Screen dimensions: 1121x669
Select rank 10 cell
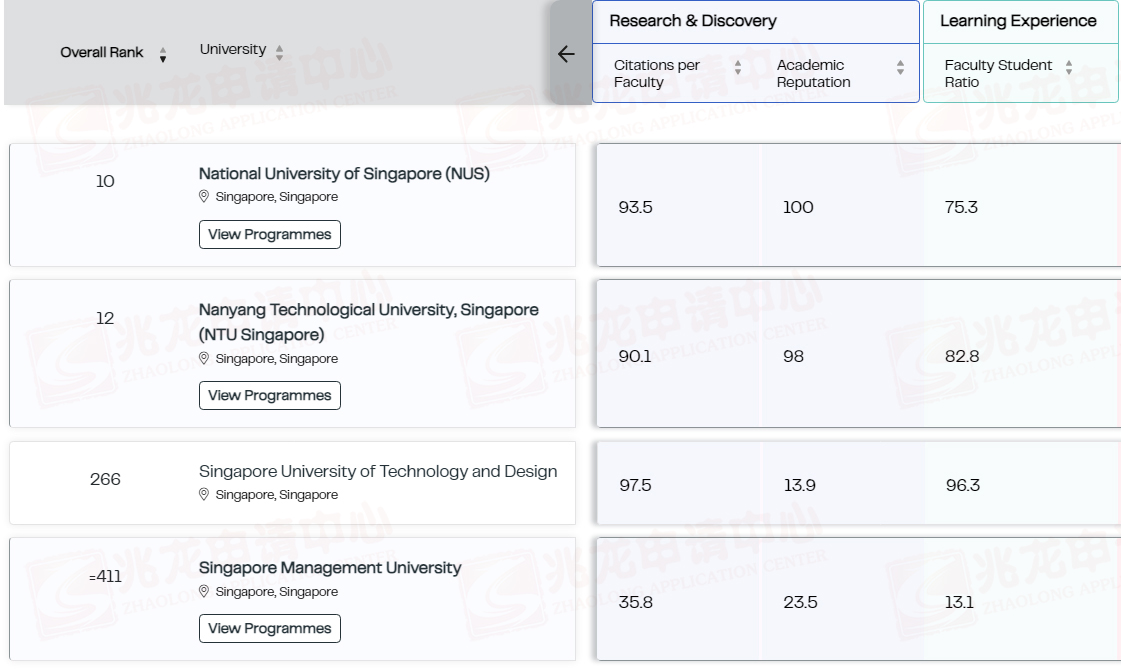pos(105,182)
